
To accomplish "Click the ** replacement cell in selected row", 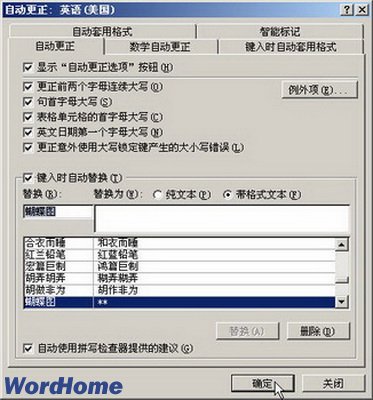I will pyautogui.click(x=215, y=302).
